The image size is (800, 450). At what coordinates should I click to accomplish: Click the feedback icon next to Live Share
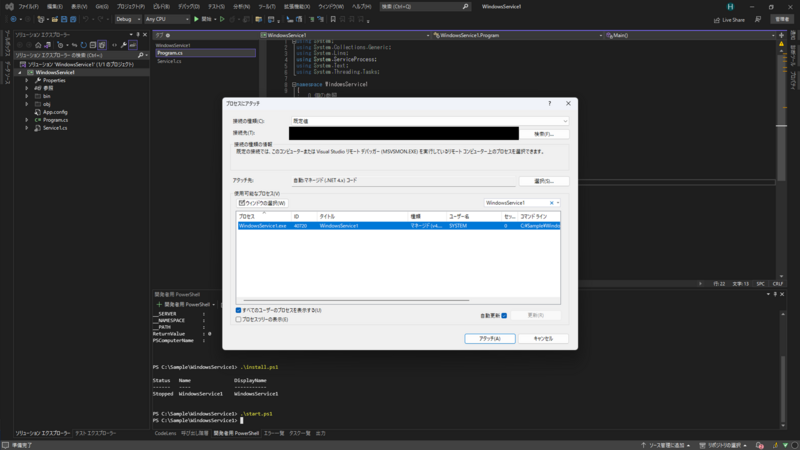pyautogui.click(x=758, y=19)
